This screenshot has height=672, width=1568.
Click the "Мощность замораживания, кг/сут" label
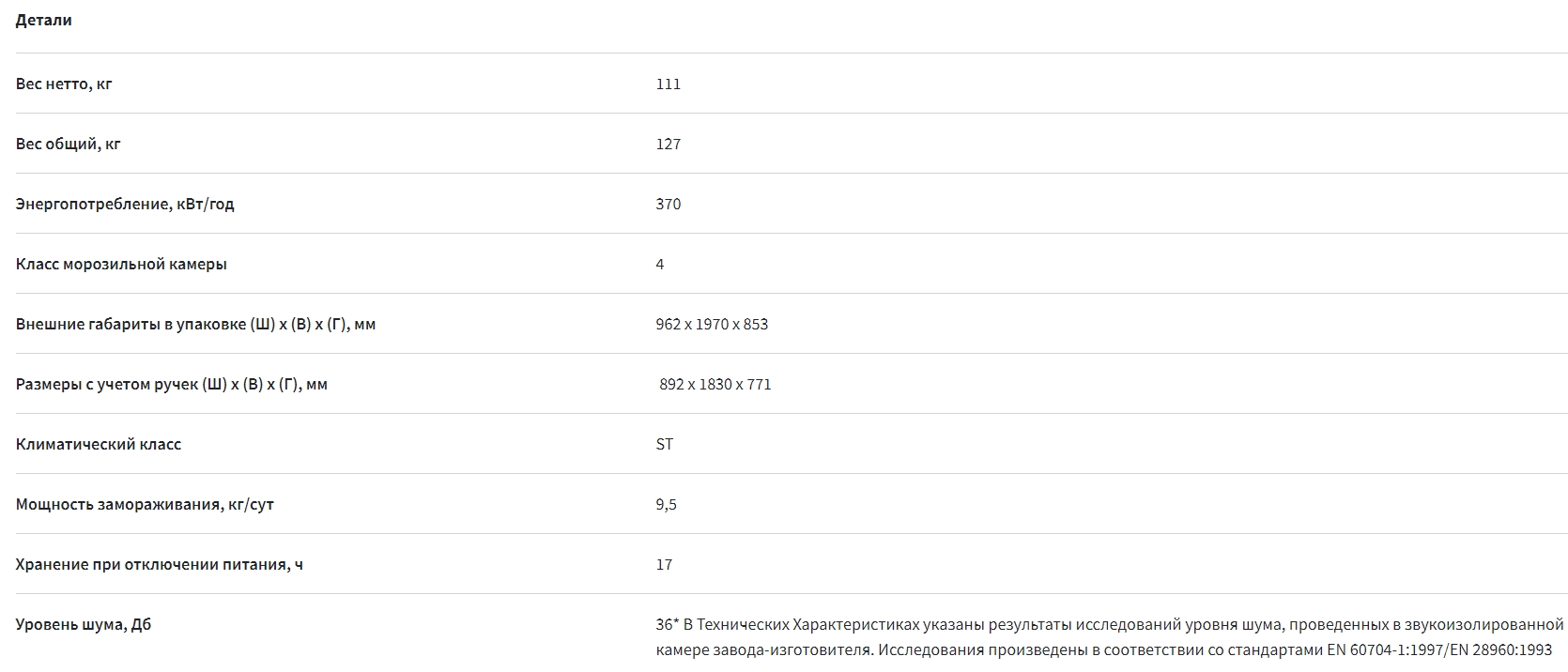(x=145, y=505)
